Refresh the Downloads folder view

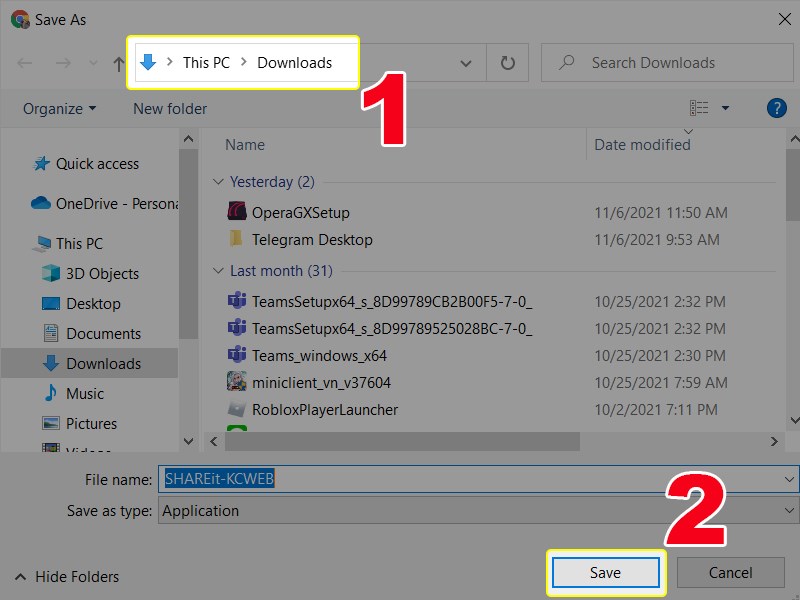(x=508, y=62)
